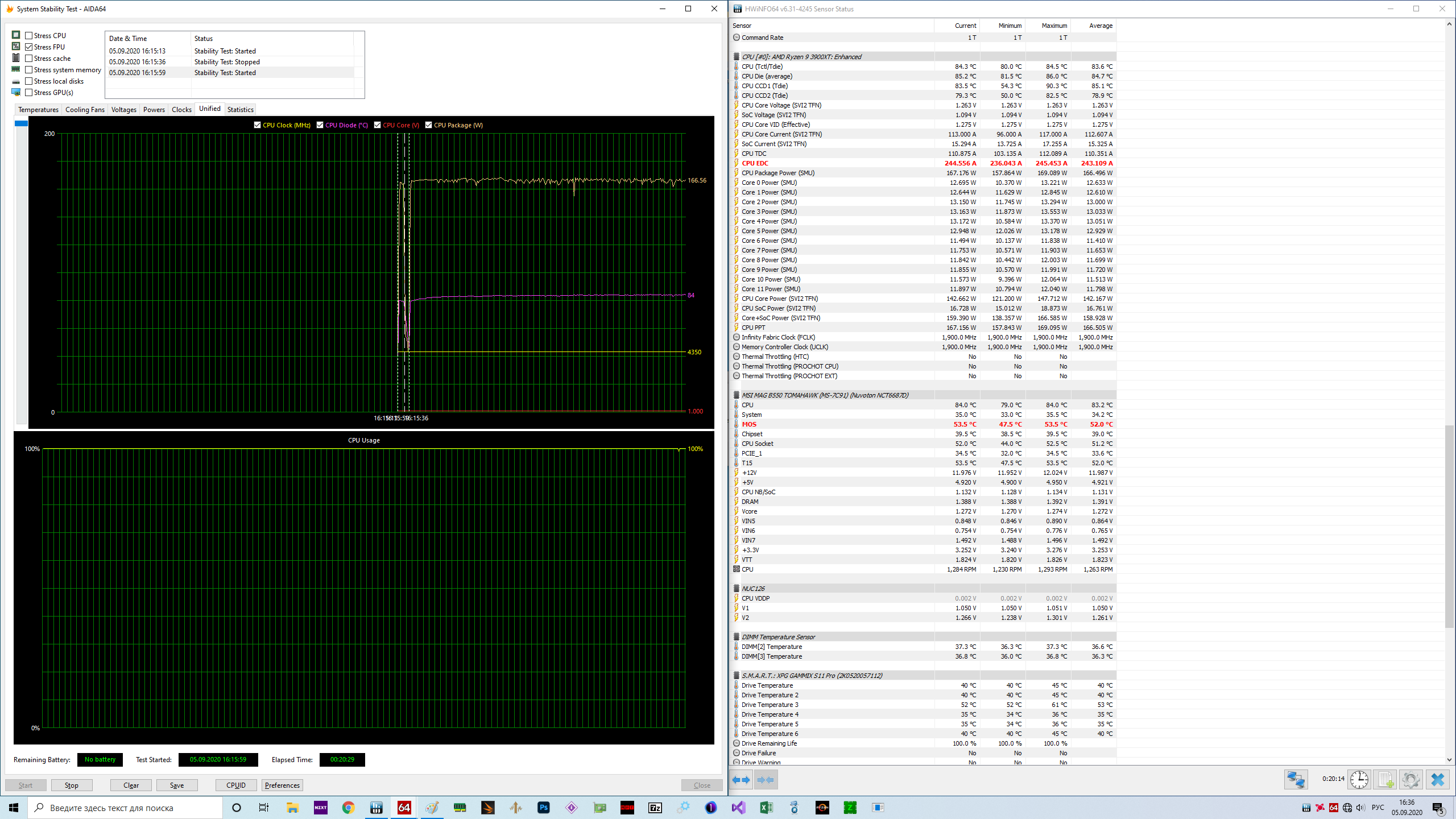Click the Stop button
The image size is (1456, 819).
[72, 785]
